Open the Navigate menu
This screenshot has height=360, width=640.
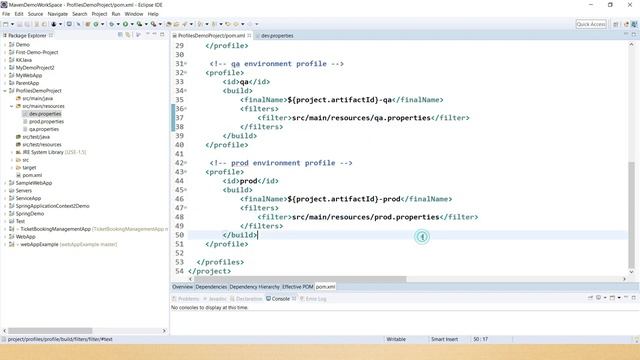[58, 14]
